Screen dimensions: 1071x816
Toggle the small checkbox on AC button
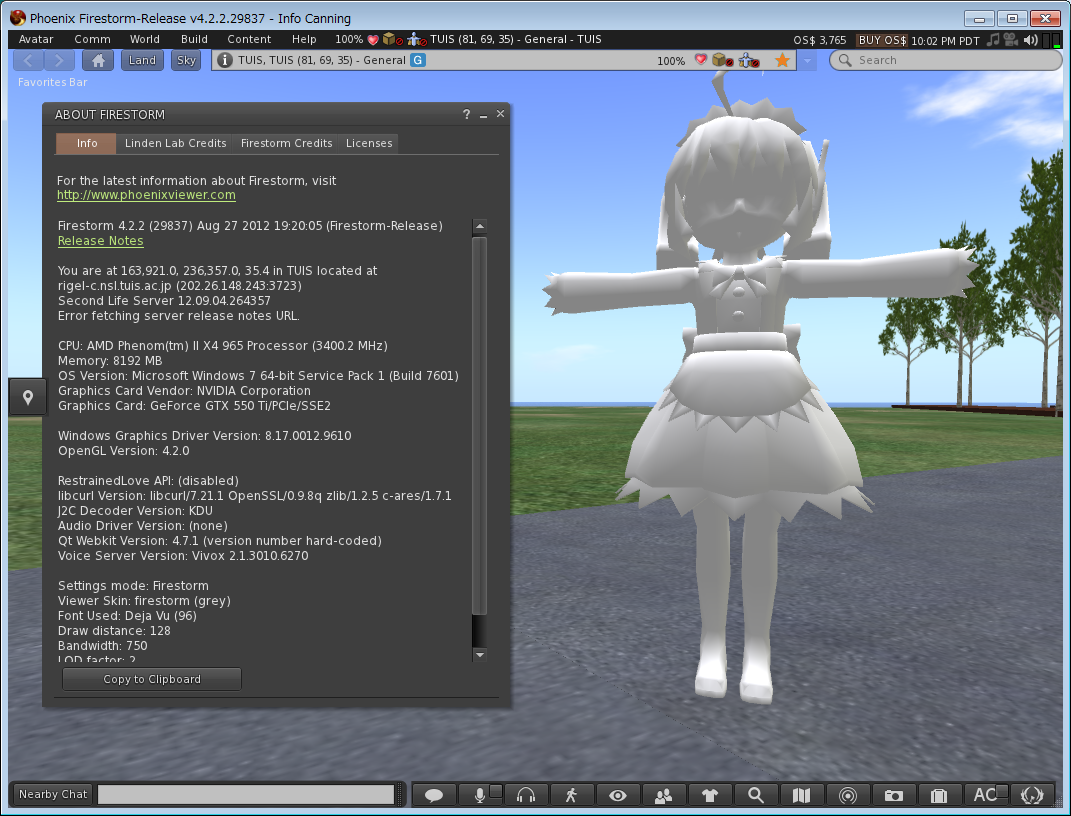1002,791
